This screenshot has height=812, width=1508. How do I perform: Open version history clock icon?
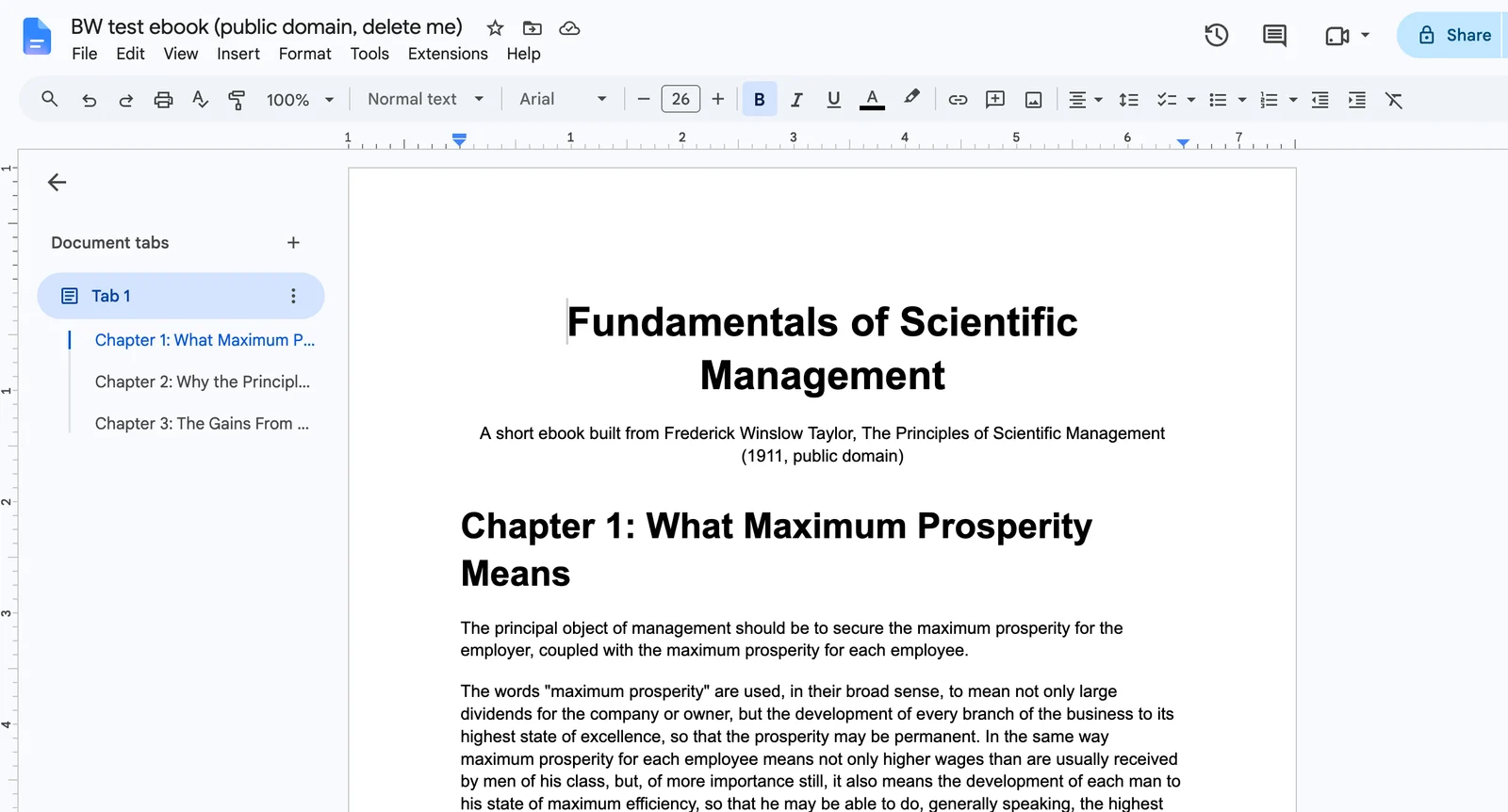click(x=1217, y=36)
